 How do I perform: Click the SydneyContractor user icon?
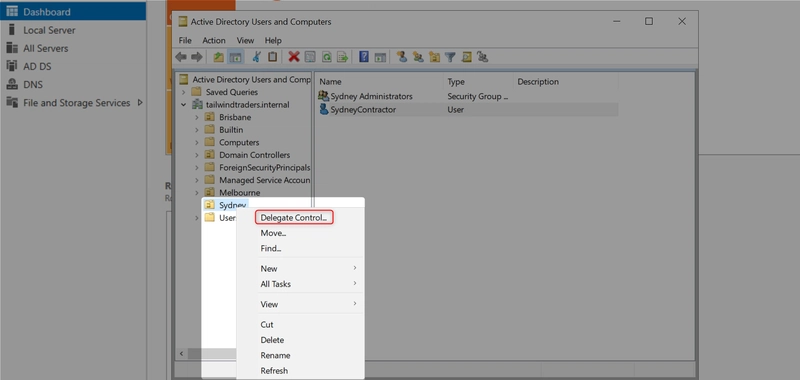323,109
